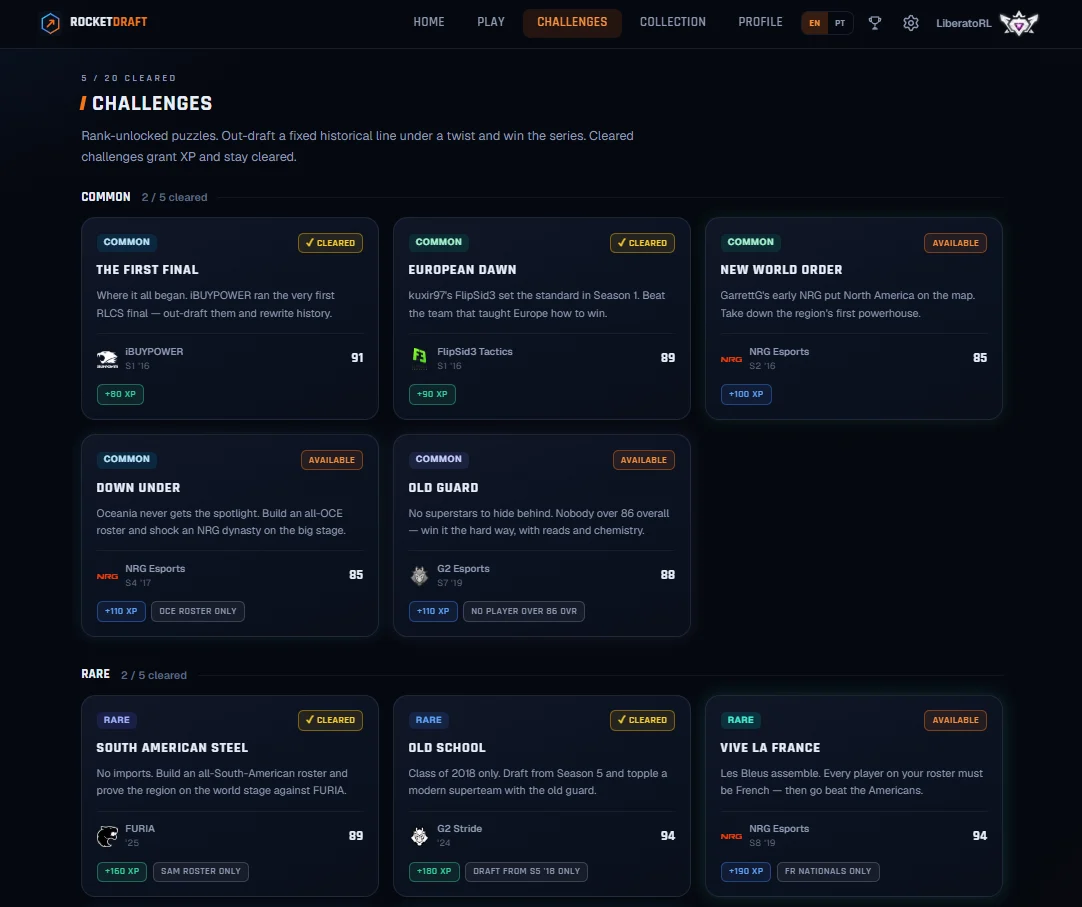Open the Play tab
1082x907 pixels.
tap(491, 22)
